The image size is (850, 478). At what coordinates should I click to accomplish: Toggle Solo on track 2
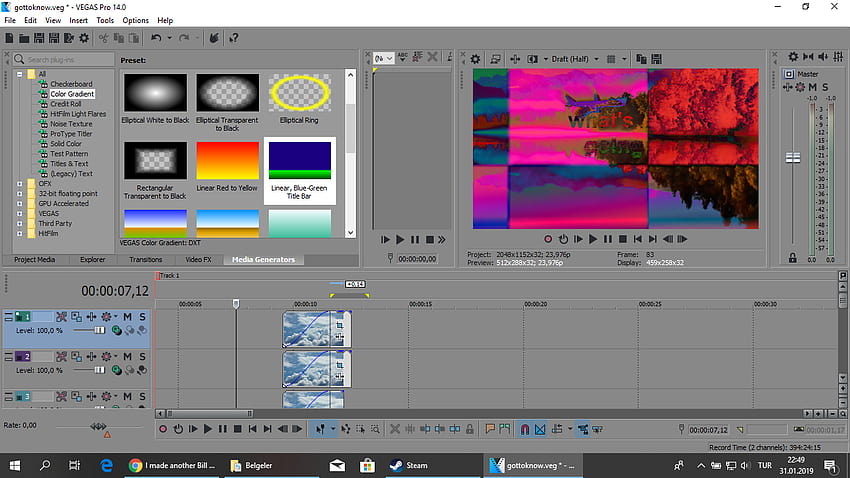pos(142,357)
